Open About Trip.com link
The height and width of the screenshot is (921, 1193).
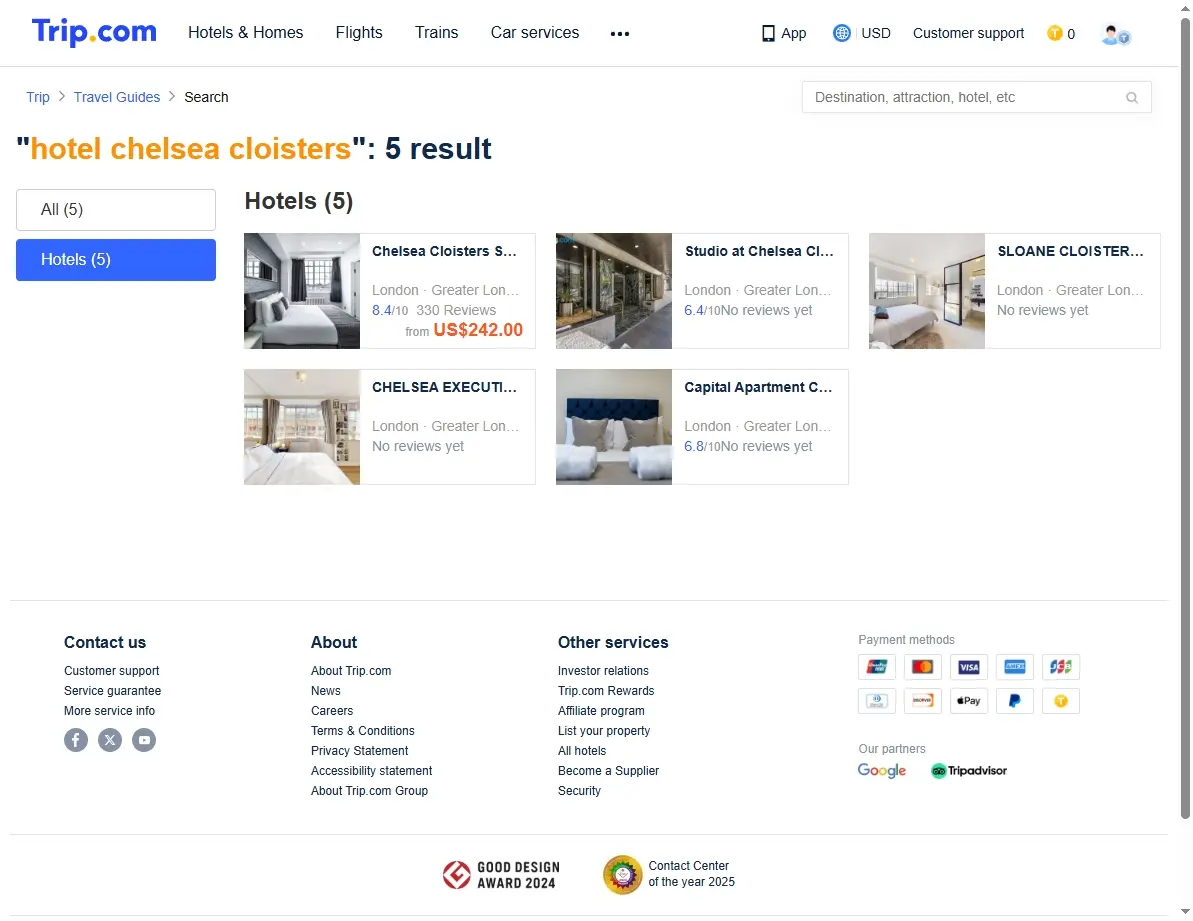pyautogui.click(x=351, y=671)
